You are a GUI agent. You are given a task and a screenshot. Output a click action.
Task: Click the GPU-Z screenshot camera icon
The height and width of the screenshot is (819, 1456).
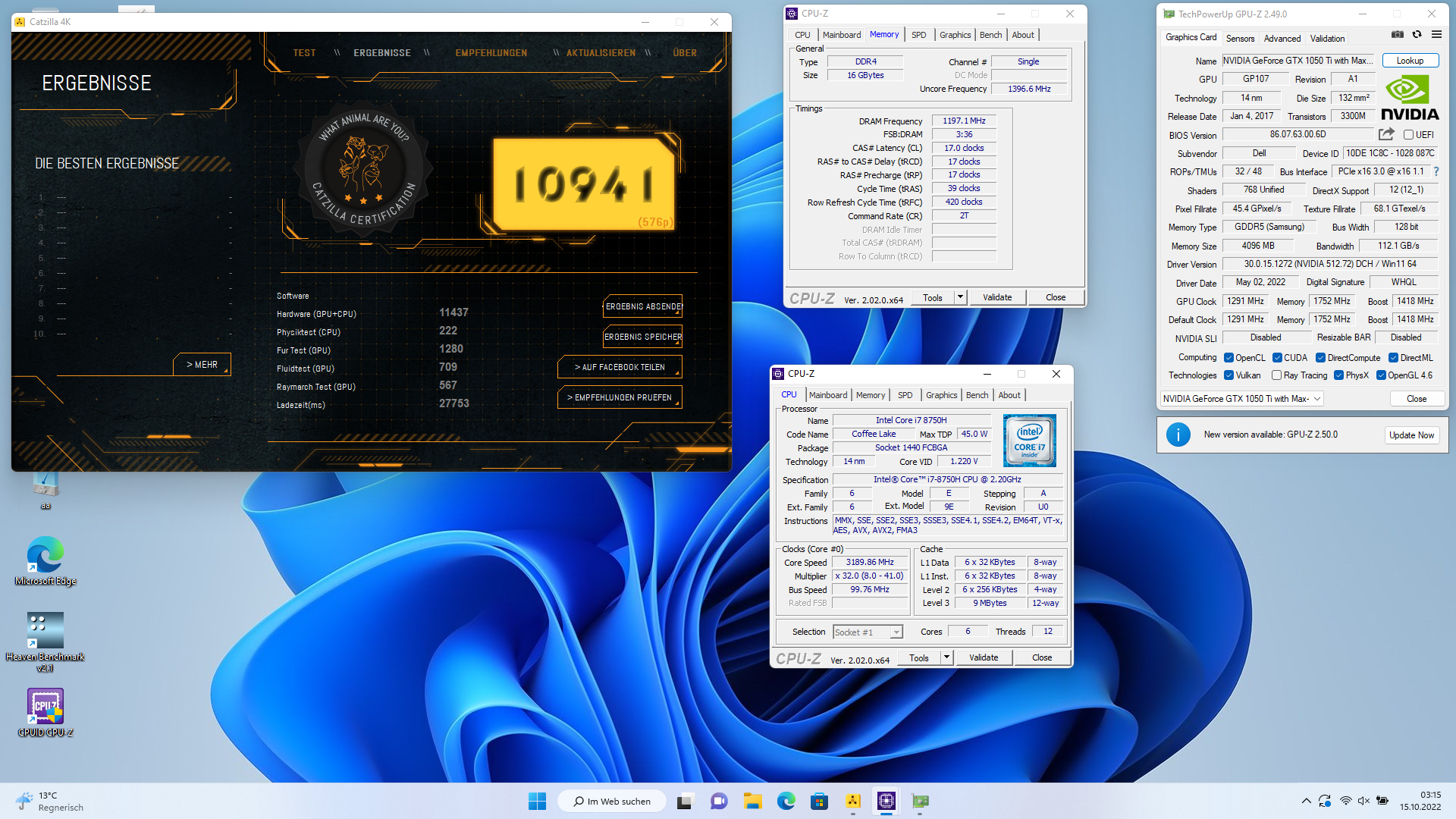click(x=1398, y=34)
